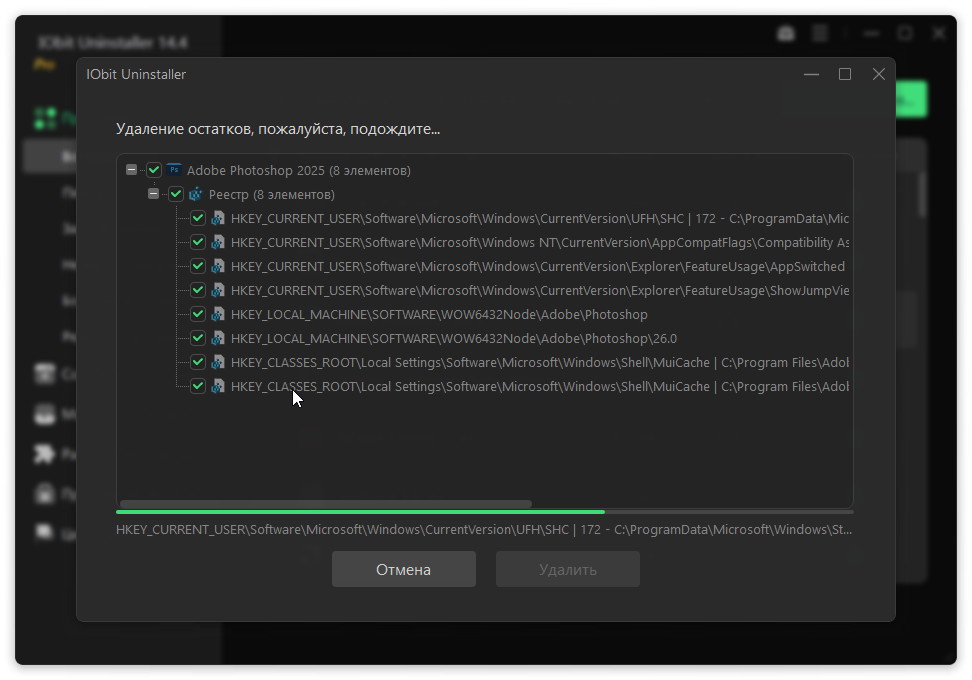
Task: Collapse the Реестр registry tree node
Action: pyautogui.click(x=153, y=194)
